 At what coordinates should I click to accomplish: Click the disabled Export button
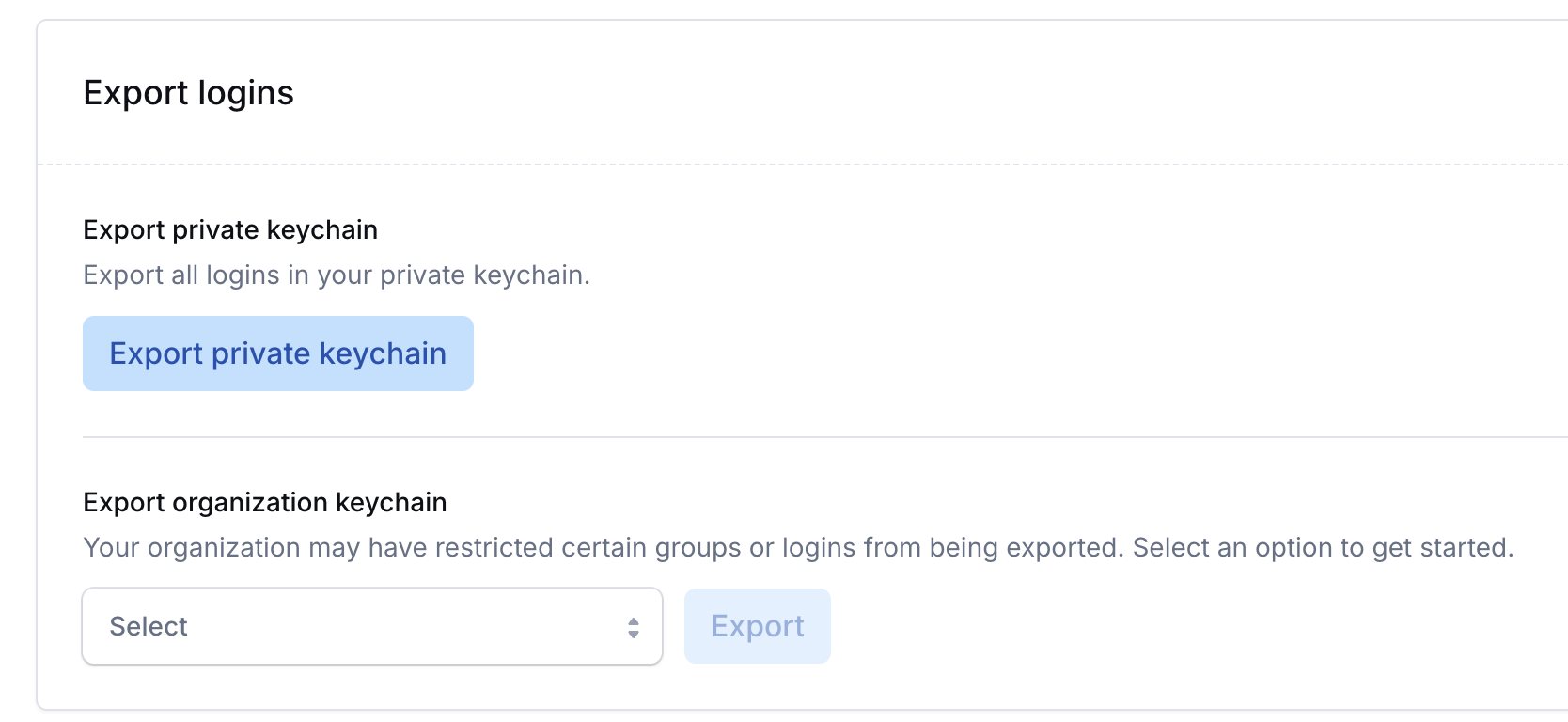[x=758, y=626]
